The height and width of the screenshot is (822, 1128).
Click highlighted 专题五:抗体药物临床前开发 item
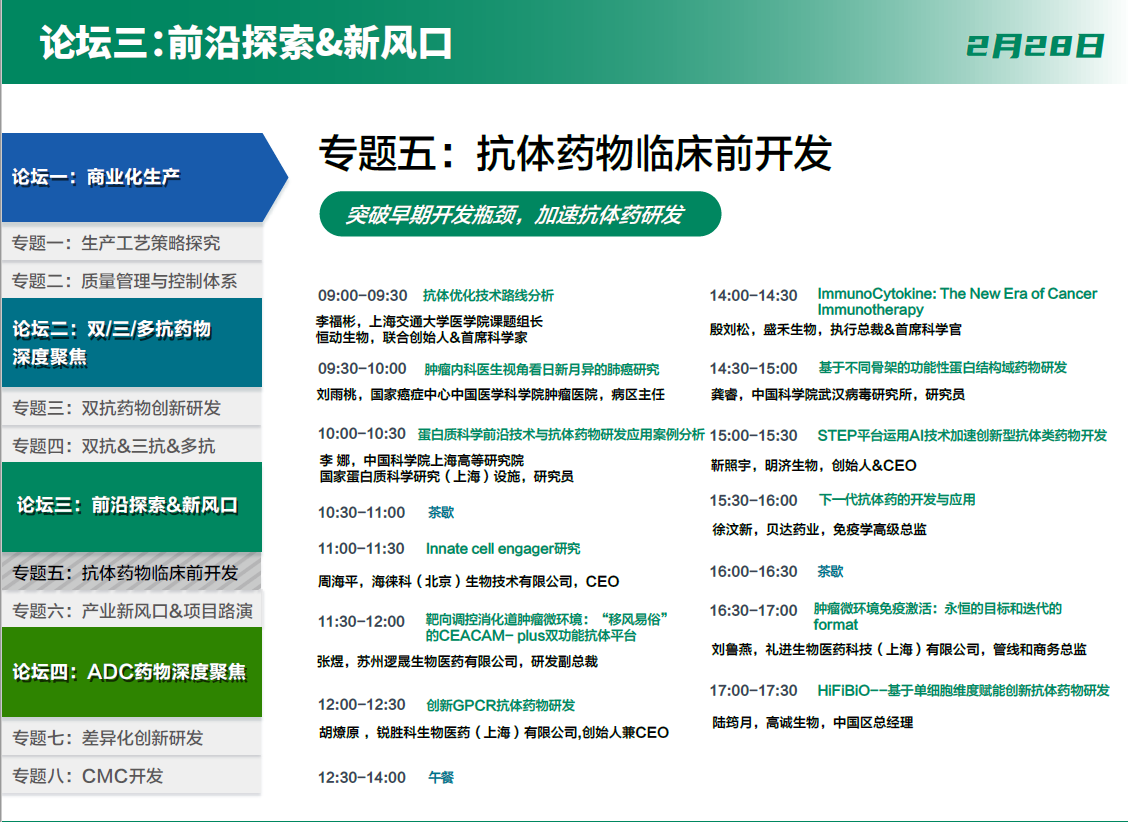(x=130, y=573)
